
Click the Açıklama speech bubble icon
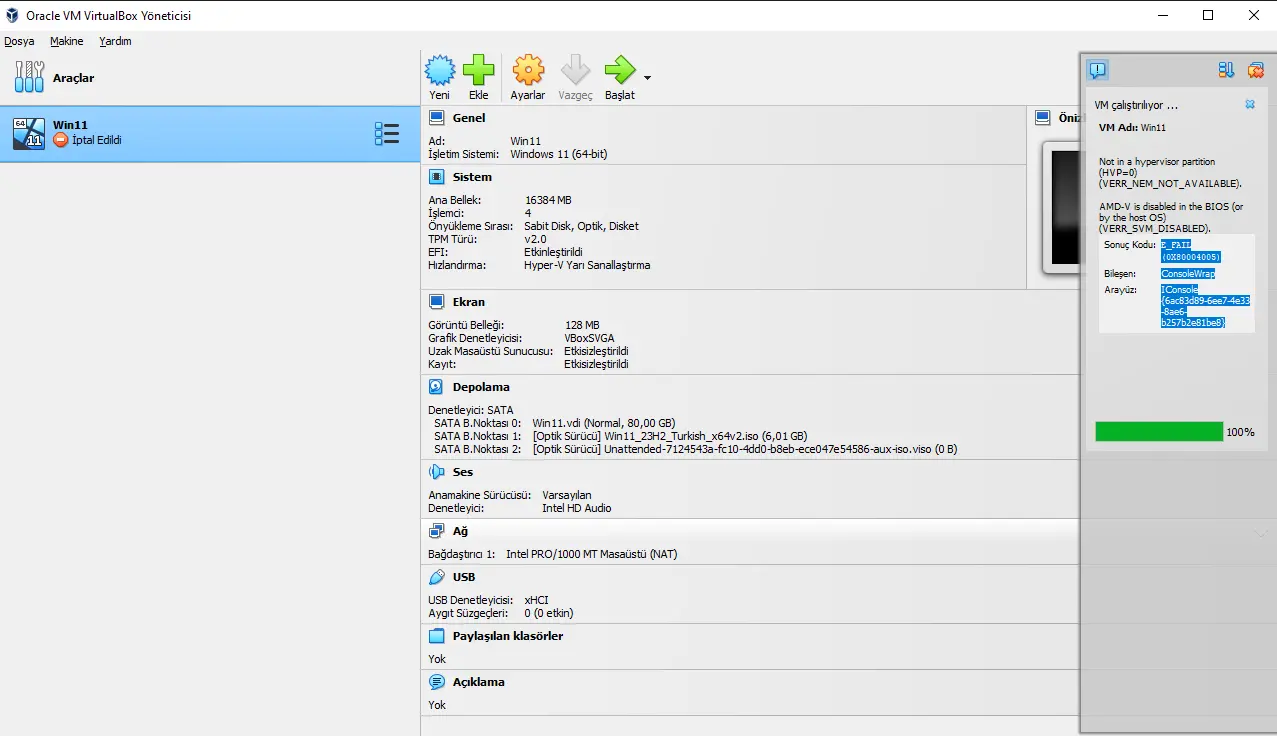(x=436, y=682)
